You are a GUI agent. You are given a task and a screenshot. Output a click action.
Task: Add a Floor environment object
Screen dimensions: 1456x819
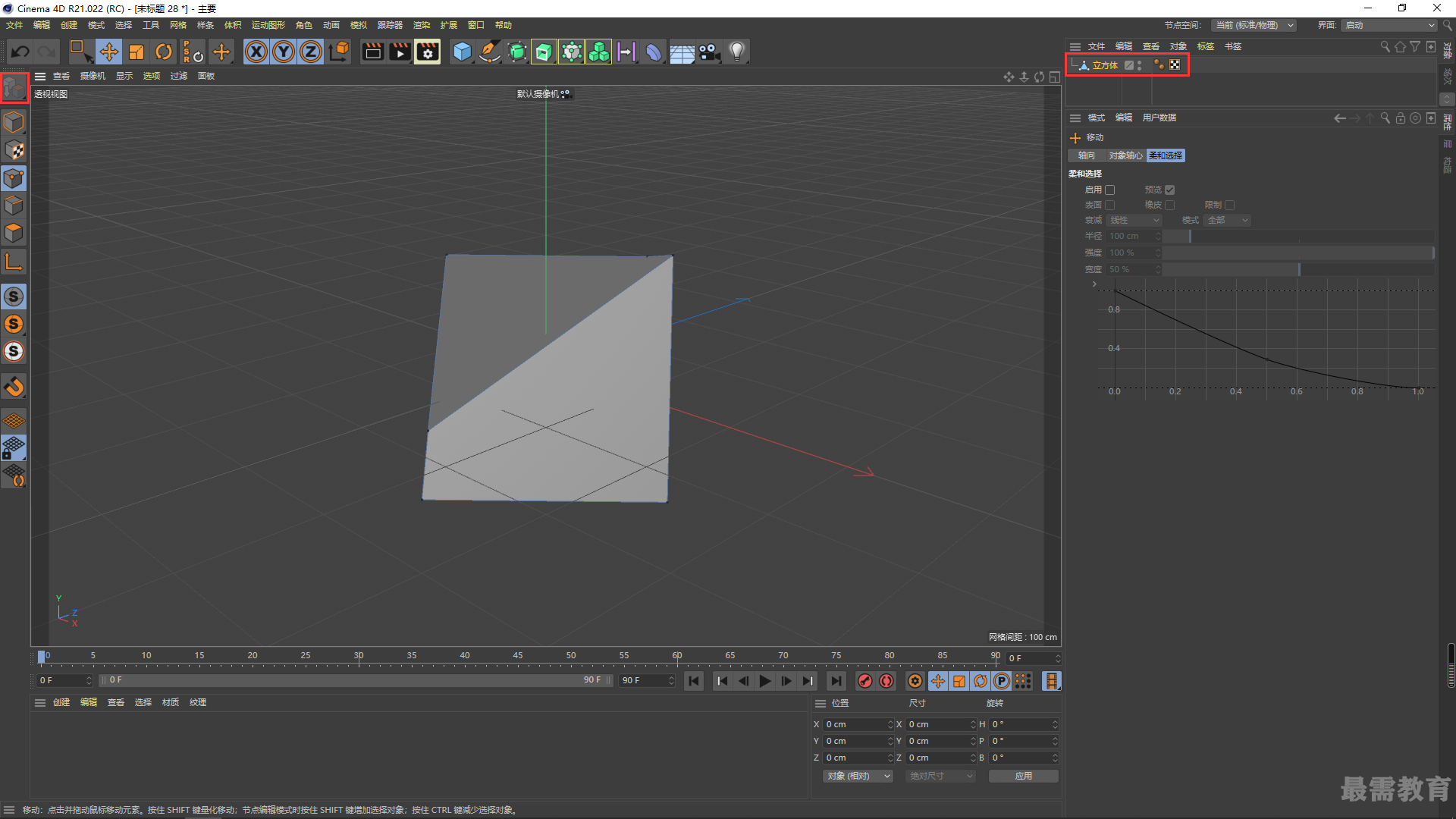(681, 52)
